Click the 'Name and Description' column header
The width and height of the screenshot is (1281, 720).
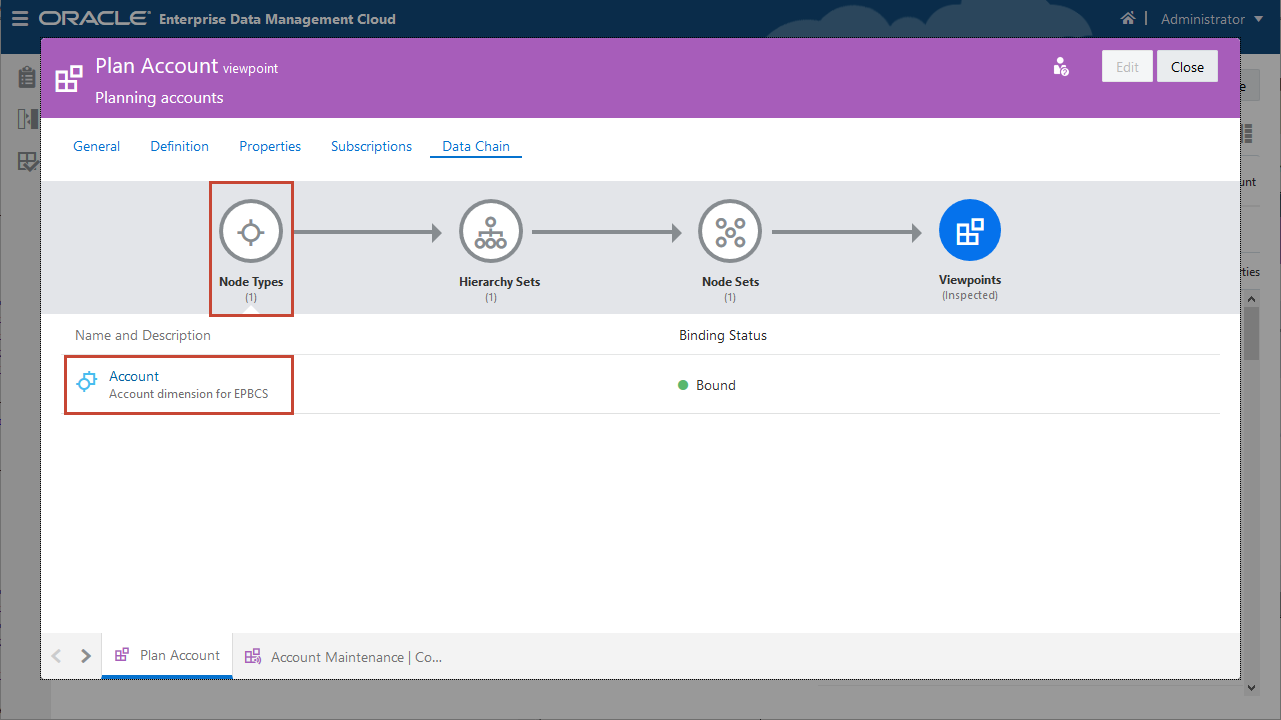143,335
